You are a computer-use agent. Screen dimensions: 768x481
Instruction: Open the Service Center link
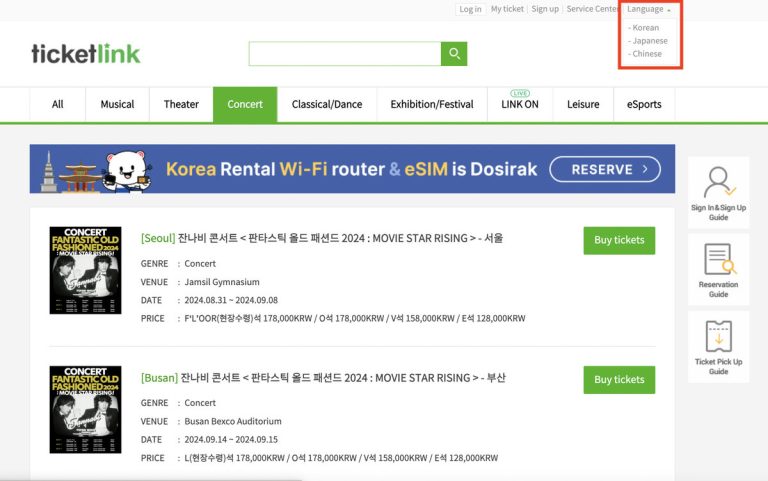click(592, 9)
